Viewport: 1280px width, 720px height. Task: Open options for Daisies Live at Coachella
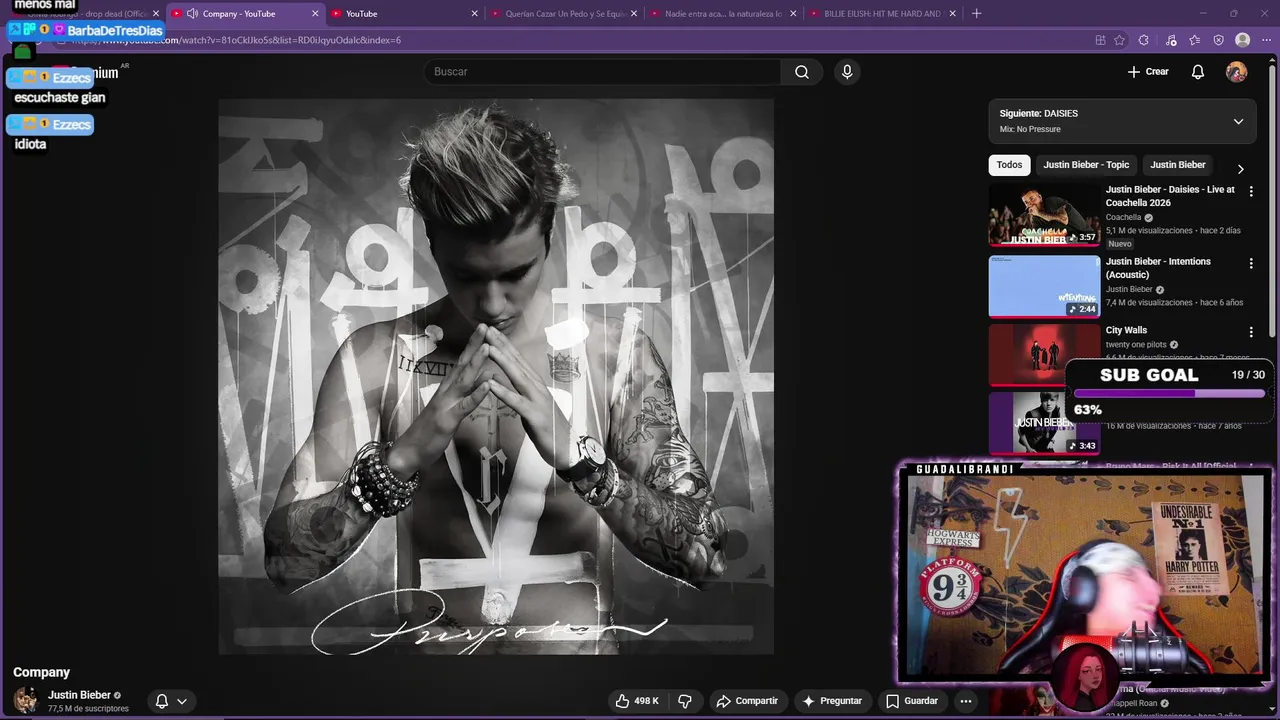pyautogui.click(x=1250, y=191)
